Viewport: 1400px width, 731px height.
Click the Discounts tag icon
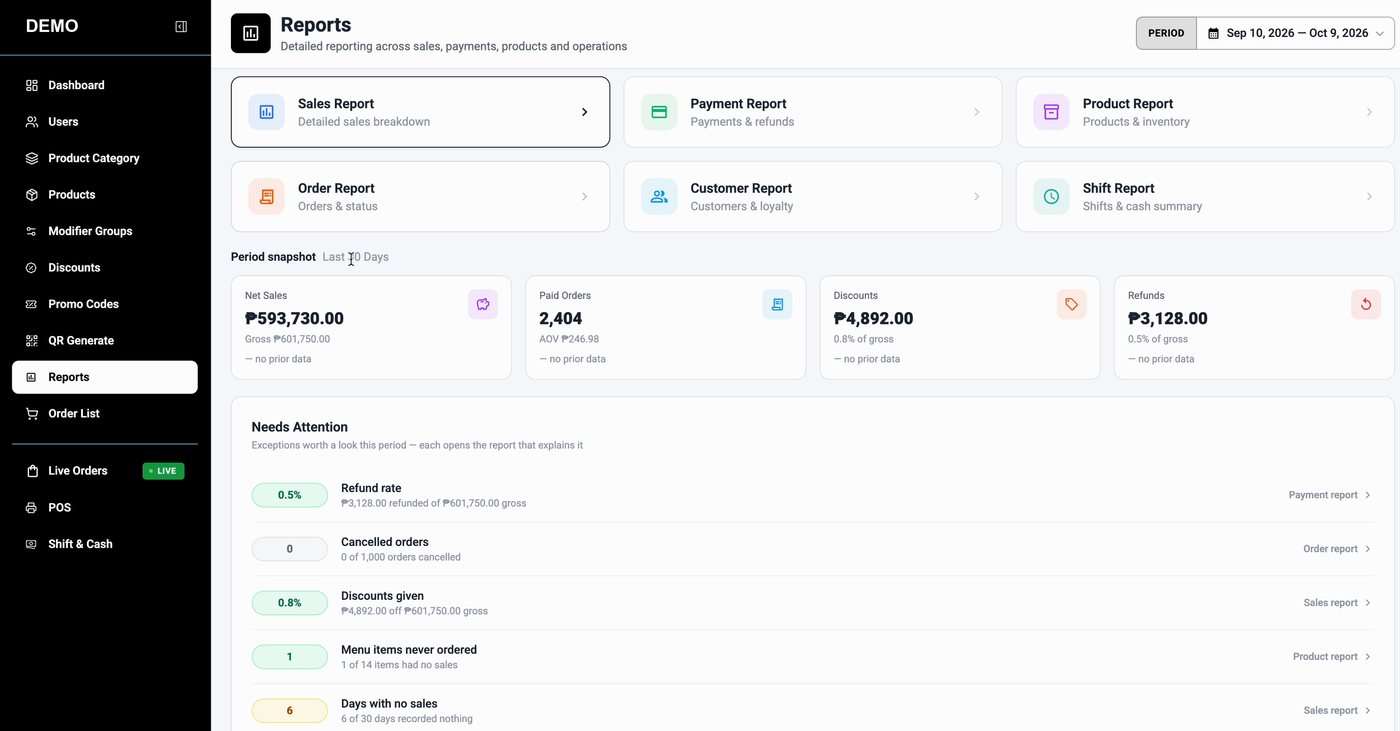[1071, 304]
